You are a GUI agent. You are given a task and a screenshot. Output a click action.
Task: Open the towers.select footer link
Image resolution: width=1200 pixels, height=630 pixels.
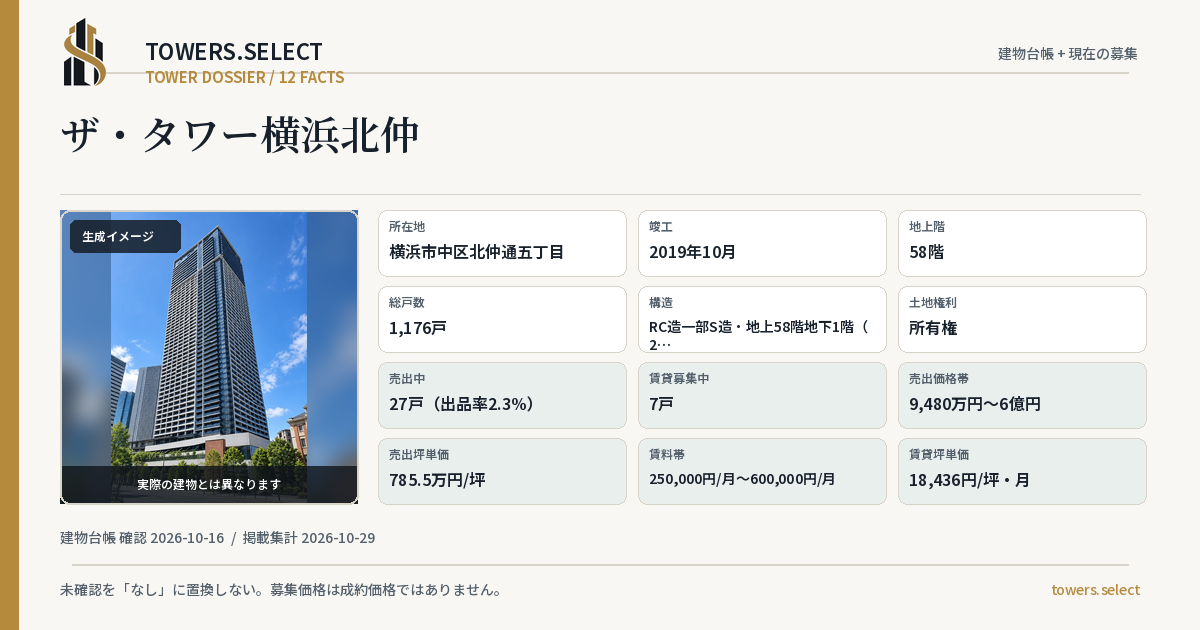pos(1095,590)
